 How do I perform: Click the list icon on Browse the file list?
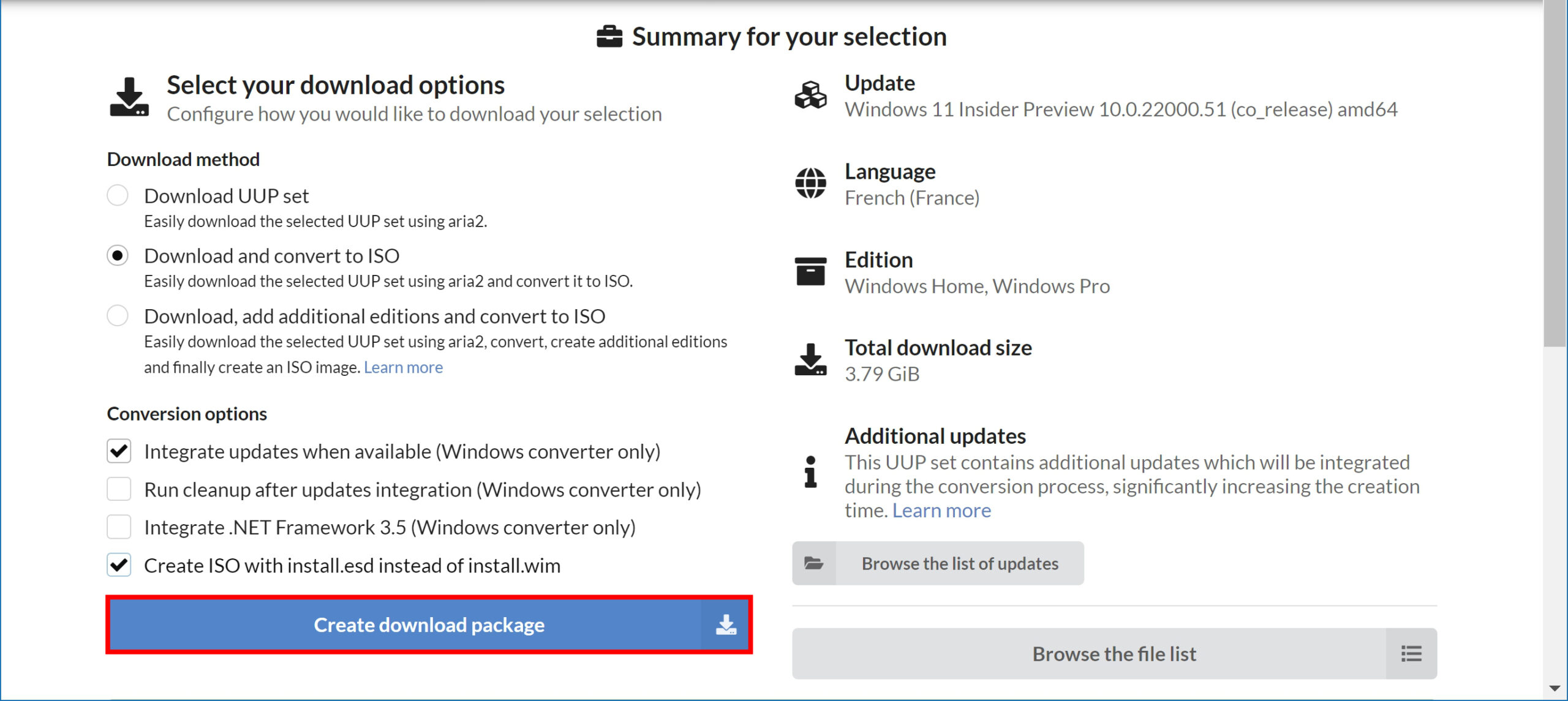1411,654
